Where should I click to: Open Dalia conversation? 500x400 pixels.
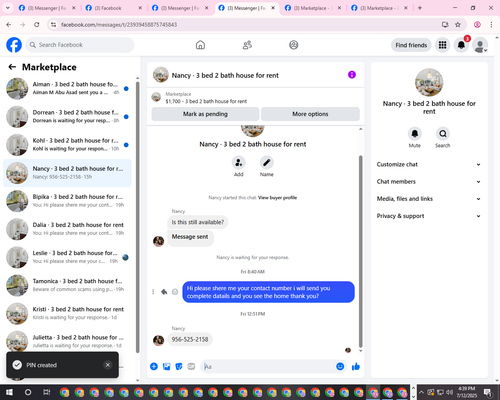[67, 229]
